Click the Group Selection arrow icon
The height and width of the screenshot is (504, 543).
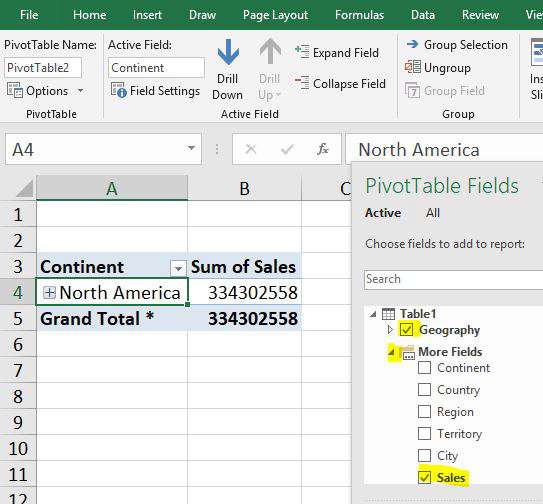412,44
